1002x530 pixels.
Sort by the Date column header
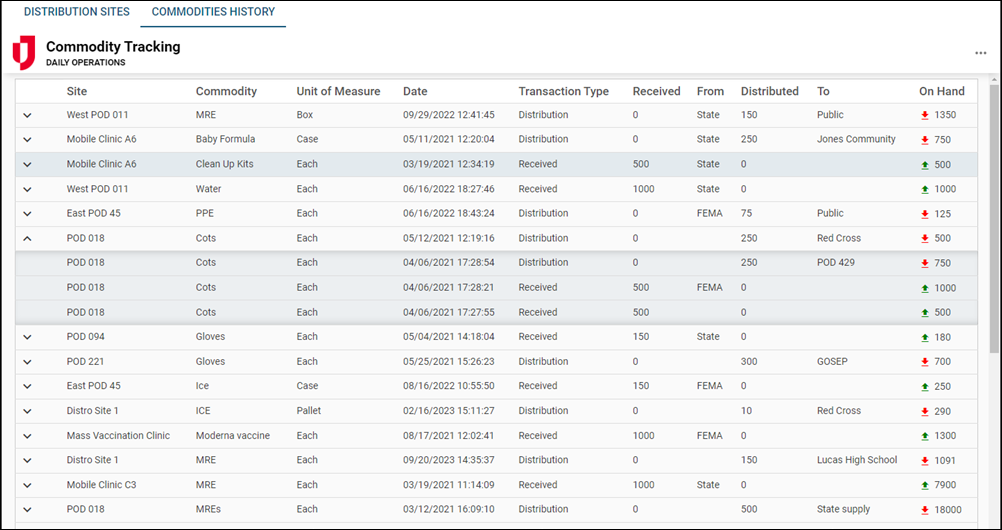click(x=415, y=91)
